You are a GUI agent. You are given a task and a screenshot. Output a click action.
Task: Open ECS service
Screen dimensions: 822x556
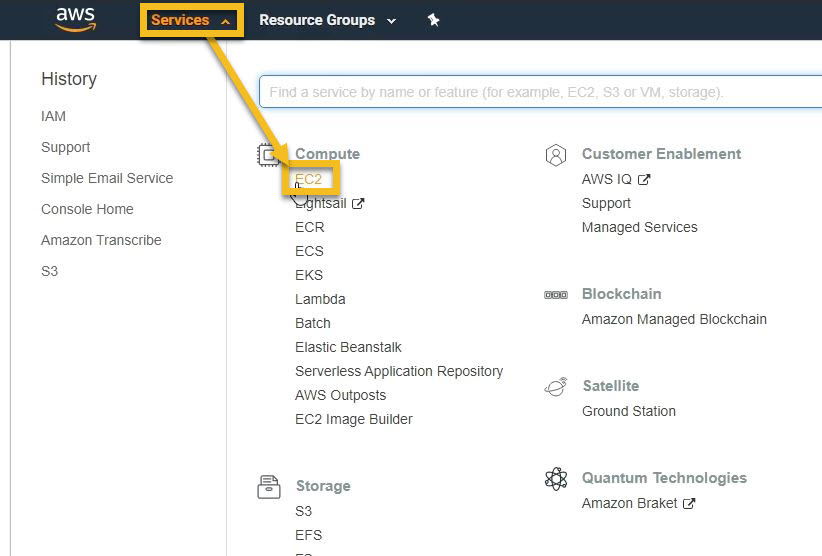point(309,252)
